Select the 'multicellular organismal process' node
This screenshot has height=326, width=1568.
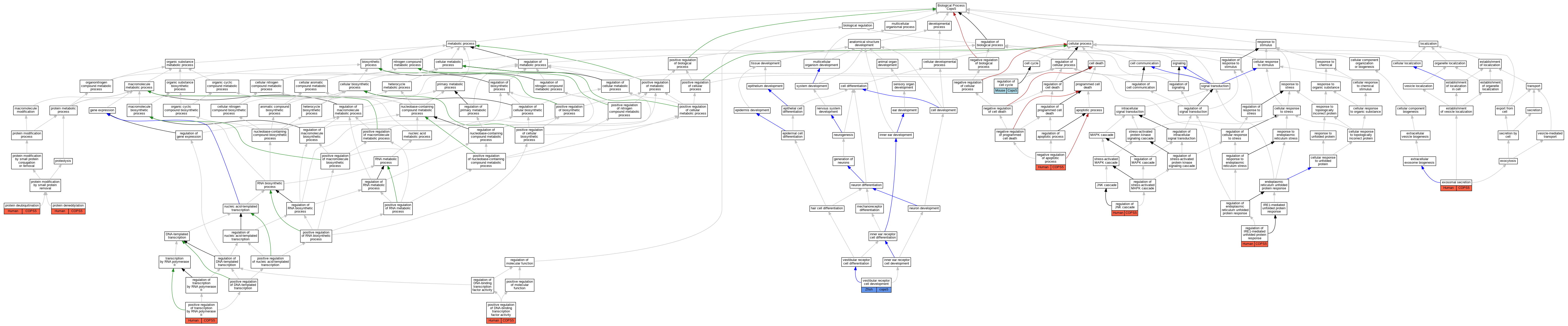click(x=900, y=26)
